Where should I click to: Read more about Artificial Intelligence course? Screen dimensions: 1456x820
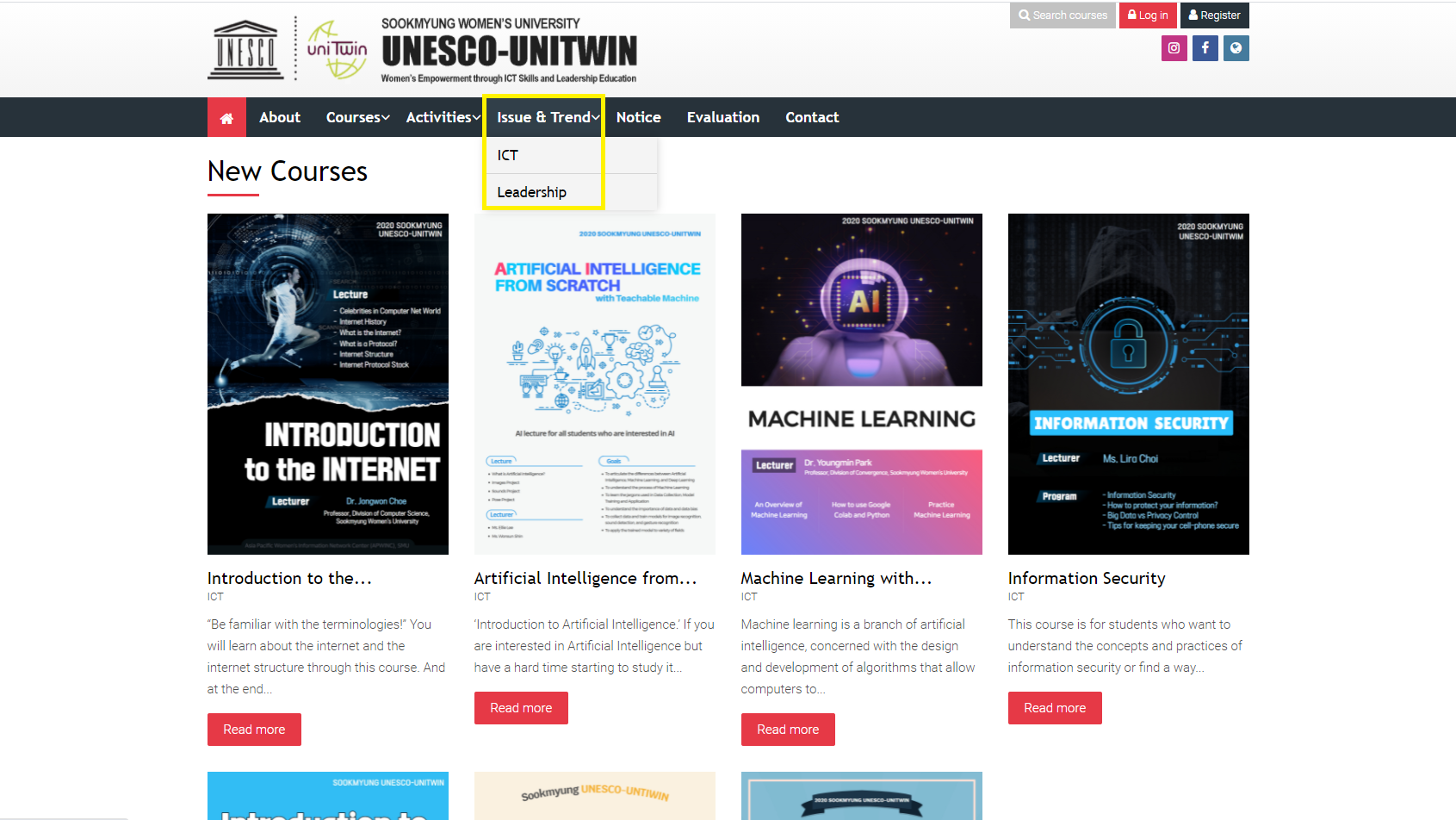click(521, 708)
